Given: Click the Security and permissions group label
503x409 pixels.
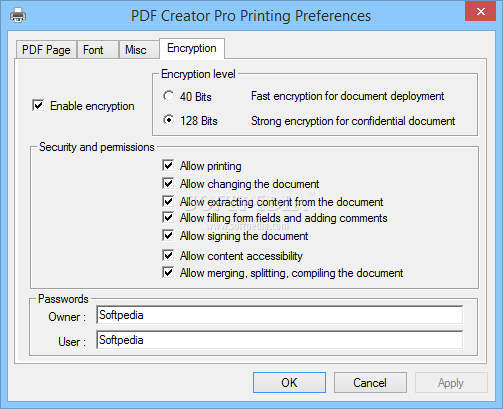Looking at the screenshot, I should [x=97, y=147].
